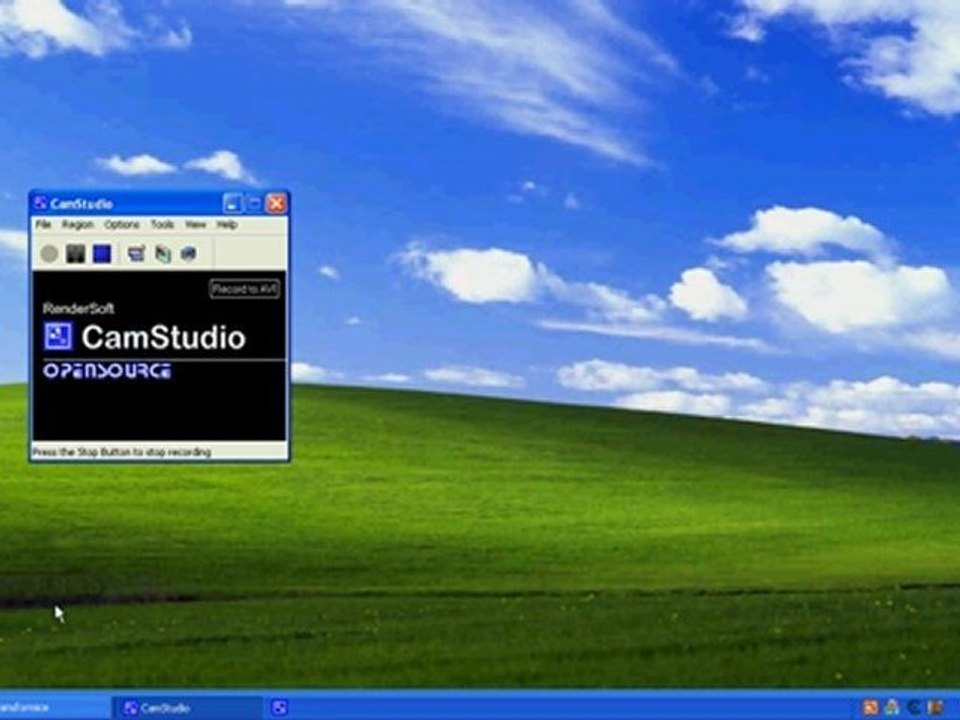Open the Options menu
Image resolution: width=960 pixels, height=720 pixels.
click(x=122, y=225)
